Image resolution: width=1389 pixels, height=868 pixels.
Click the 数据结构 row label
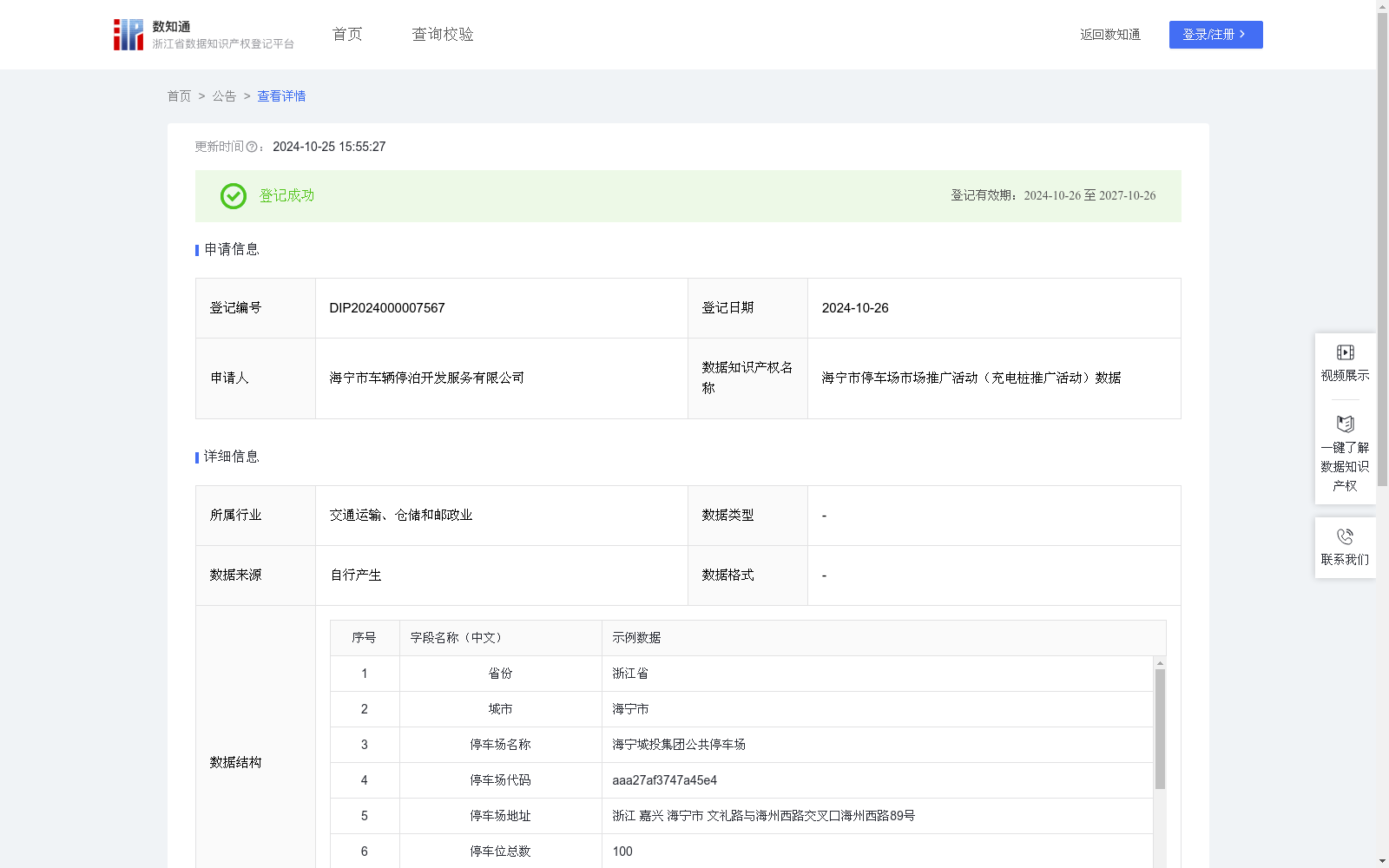pyautogui.click(x=235, y=763)
